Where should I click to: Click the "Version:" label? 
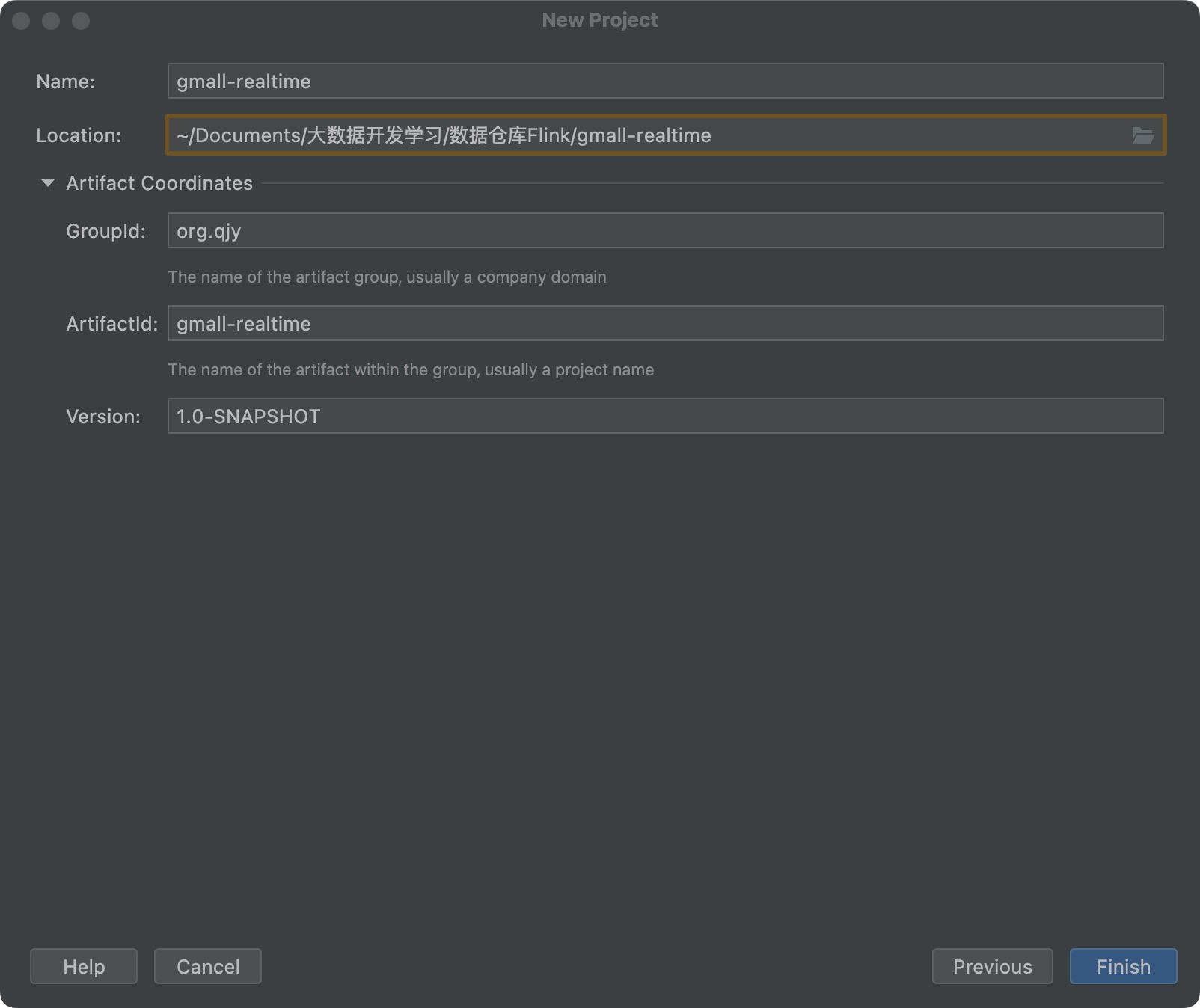pyautogui.click(x=103, y=417)
